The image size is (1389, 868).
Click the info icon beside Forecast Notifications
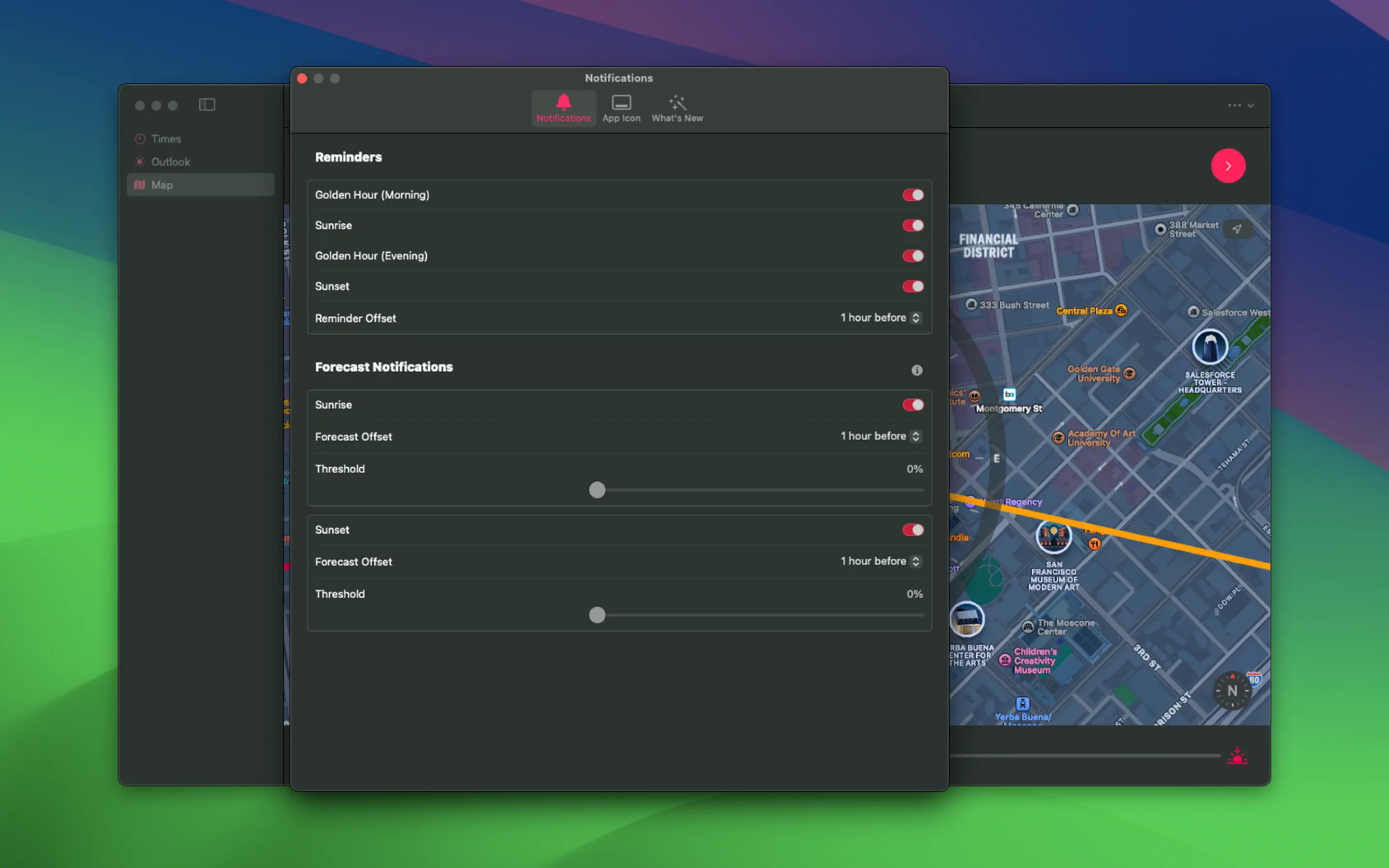917,370
